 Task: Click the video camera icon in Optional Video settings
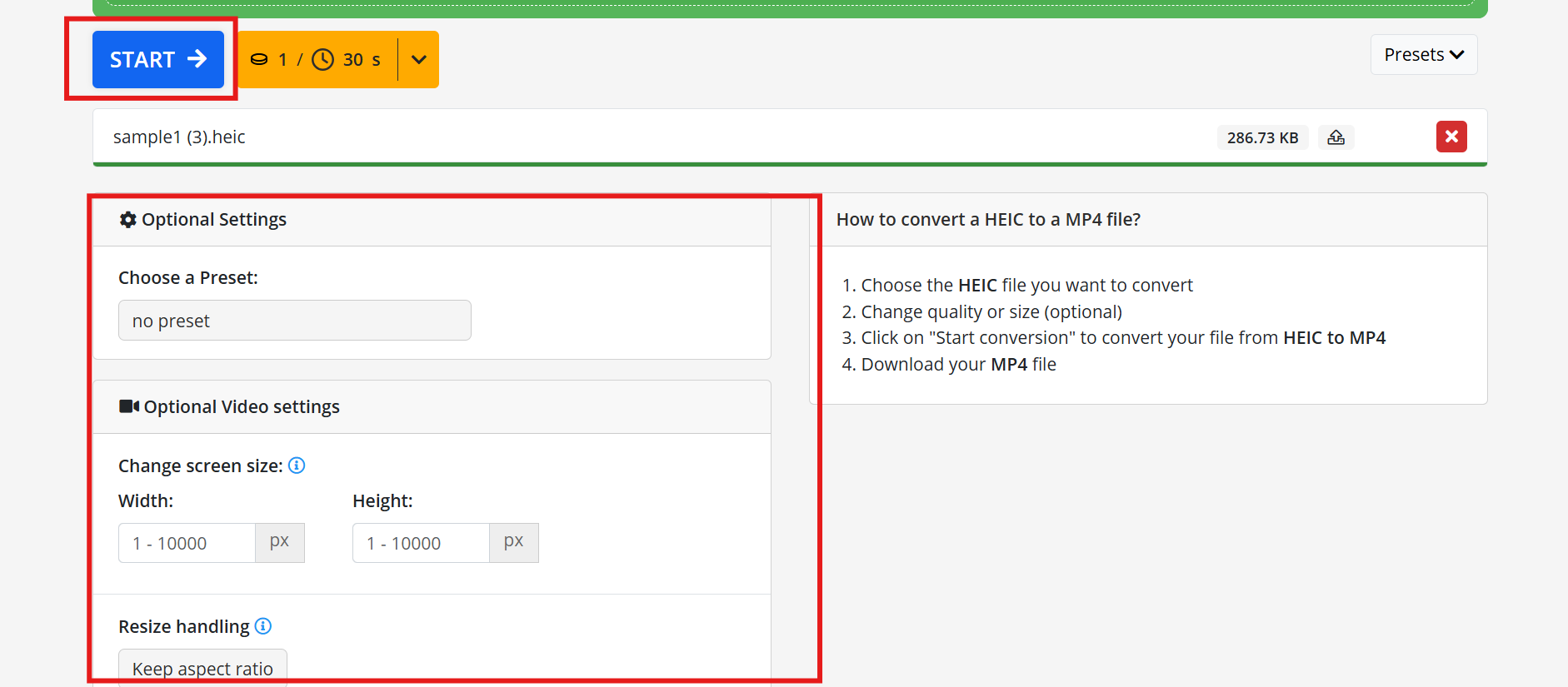click(129, 406)
